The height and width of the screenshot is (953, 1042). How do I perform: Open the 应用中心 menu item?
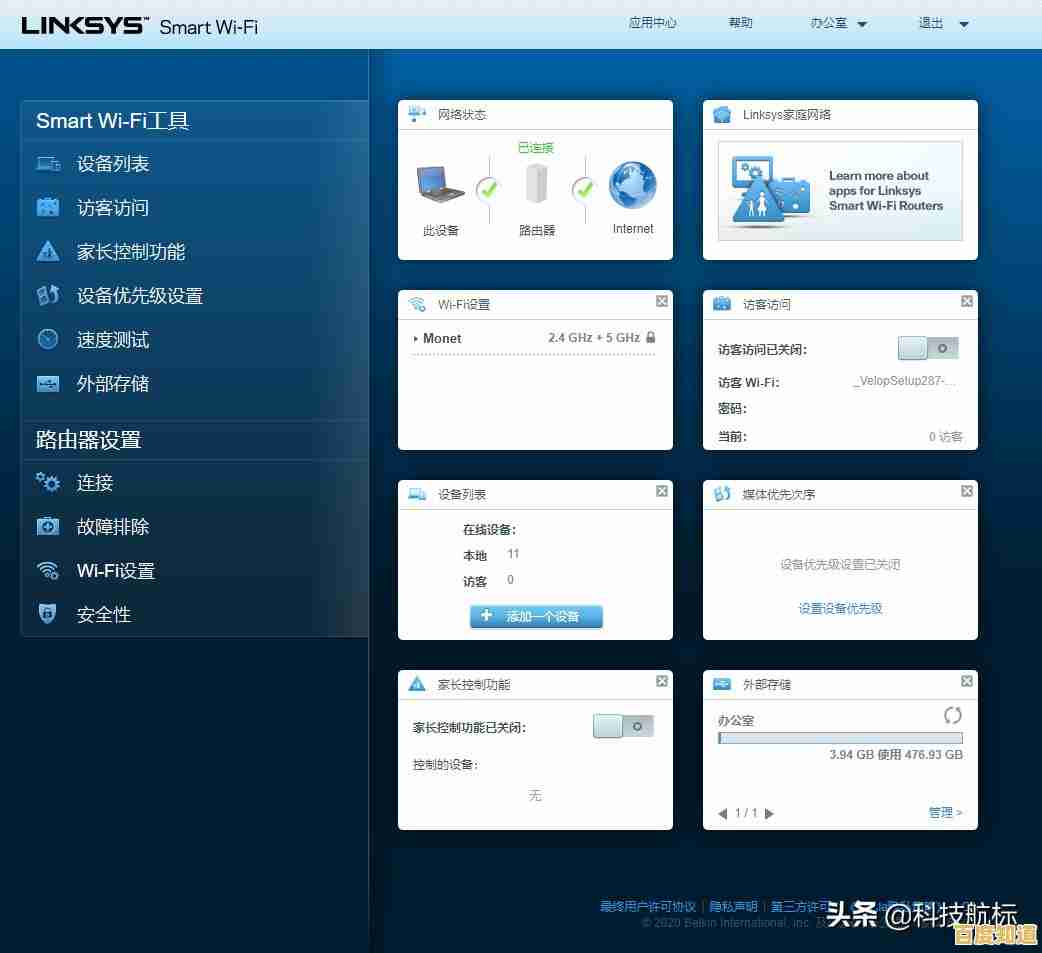653,23
